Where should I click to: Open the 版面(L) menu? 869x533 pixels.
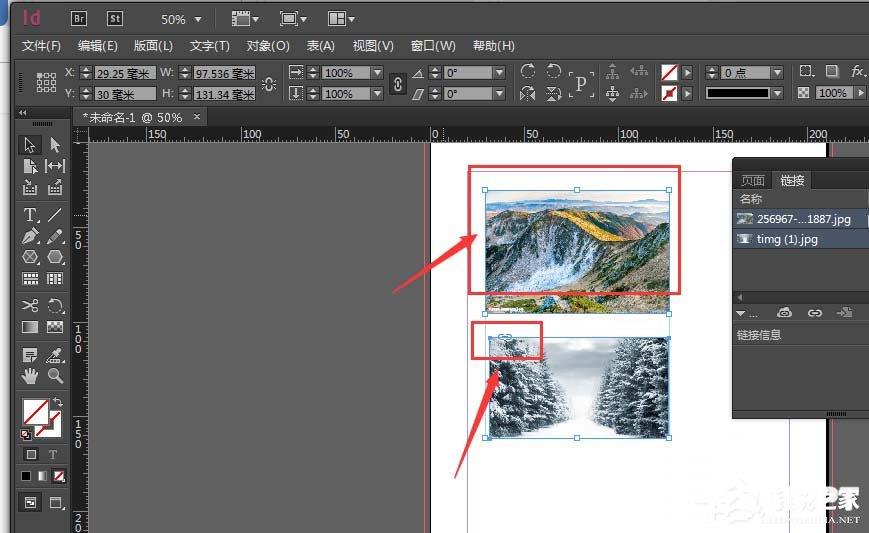pyautogui.click(x=154, y=46)
